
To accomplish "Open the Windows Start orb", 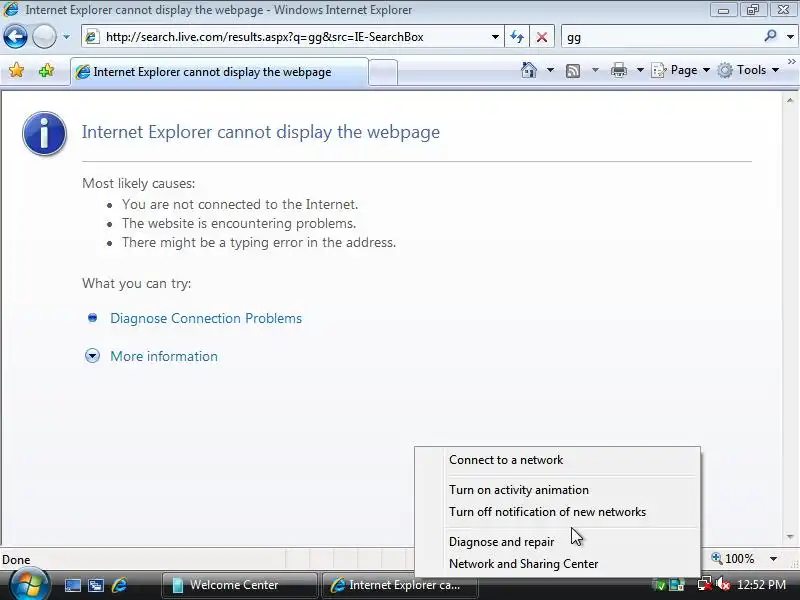I will [30, 585].
